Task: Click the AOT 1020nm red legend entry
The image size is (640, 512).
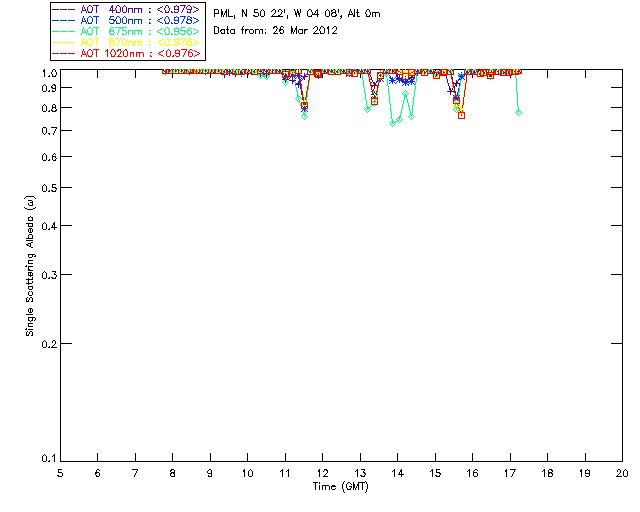Action: coord(128,53)
